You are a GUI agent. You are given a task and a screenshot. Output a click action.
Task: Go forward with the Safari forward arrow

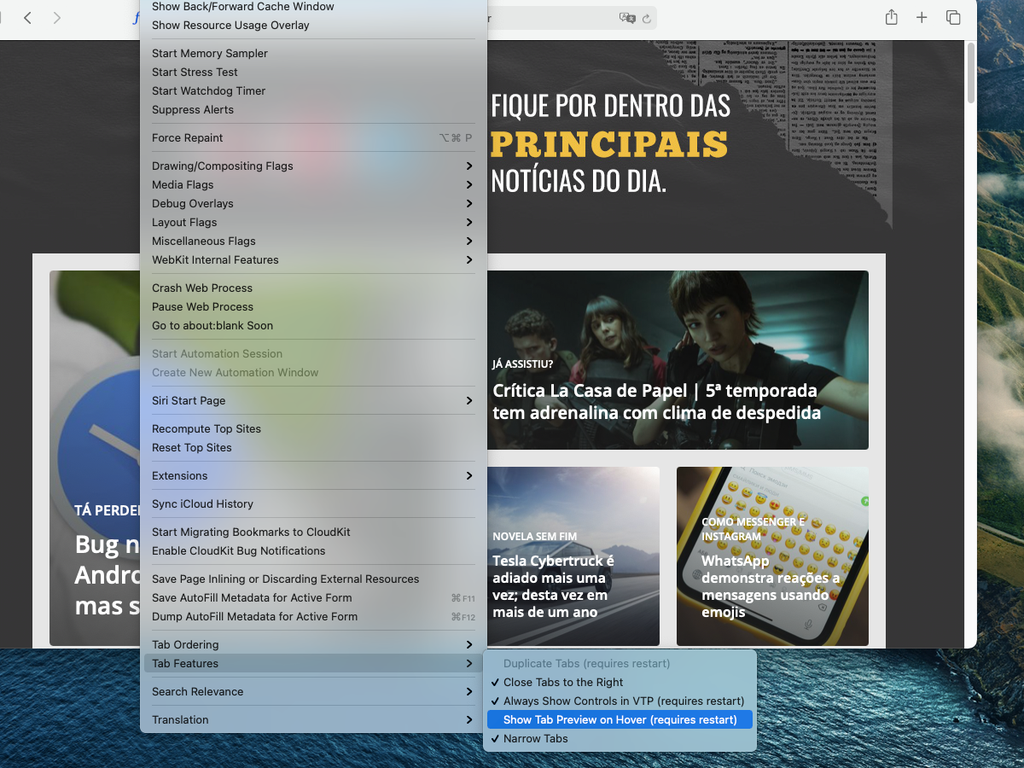point(57,18)
